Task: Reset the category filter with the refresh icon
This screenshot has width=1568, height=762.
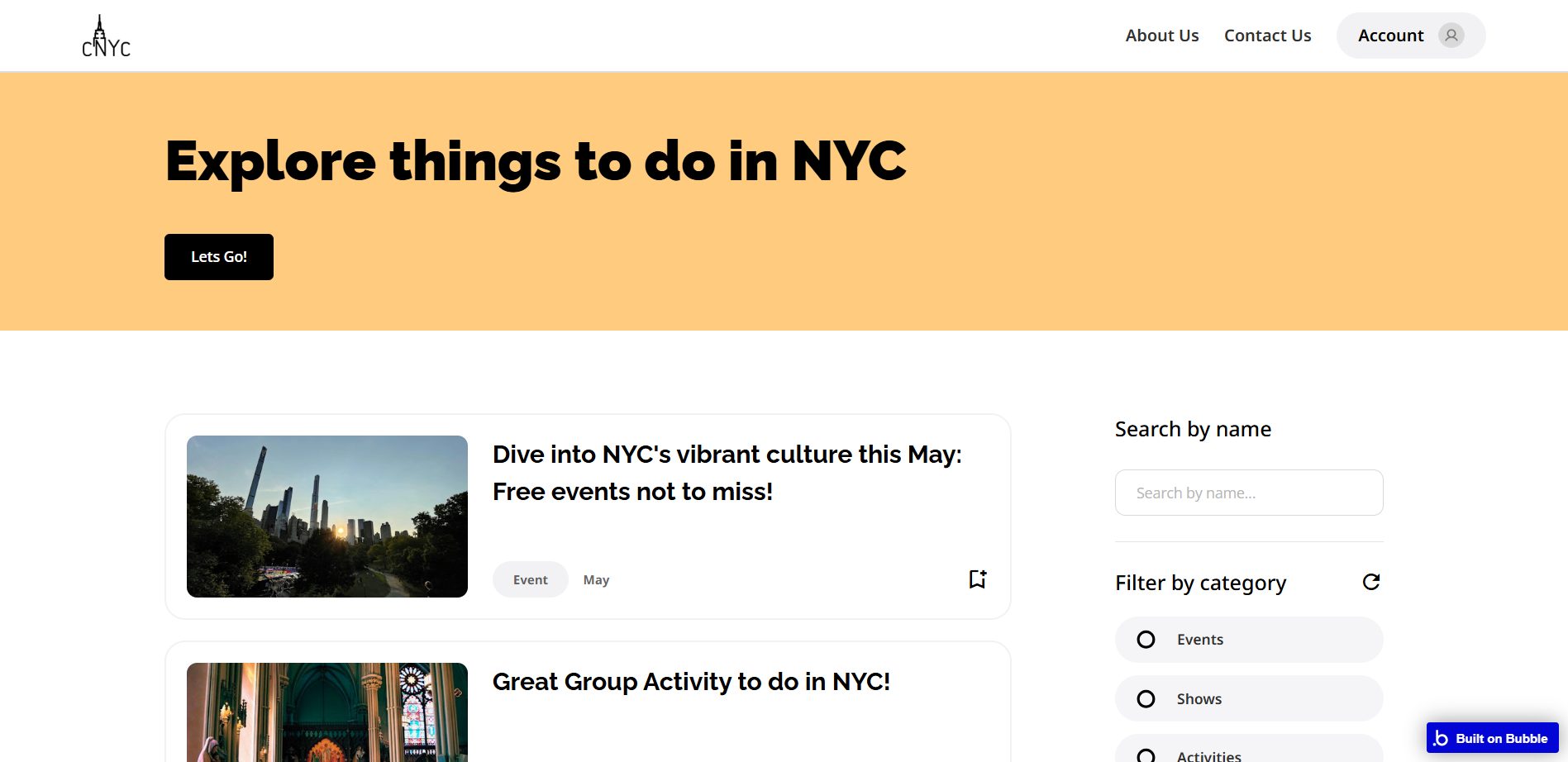Action: pyautogui.click(x=1370, y=582)
